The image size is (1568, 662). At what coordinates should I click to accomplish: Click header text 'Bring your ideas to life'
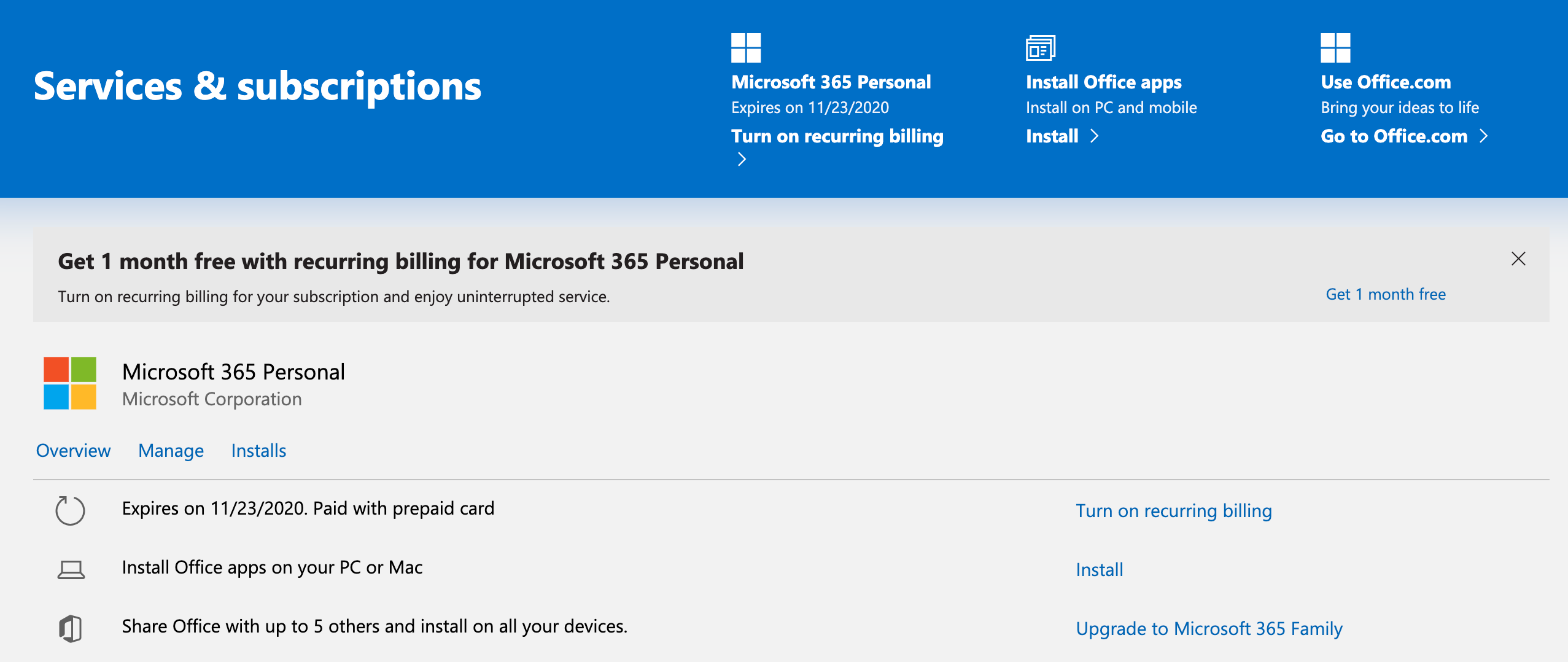(1400, 107)
